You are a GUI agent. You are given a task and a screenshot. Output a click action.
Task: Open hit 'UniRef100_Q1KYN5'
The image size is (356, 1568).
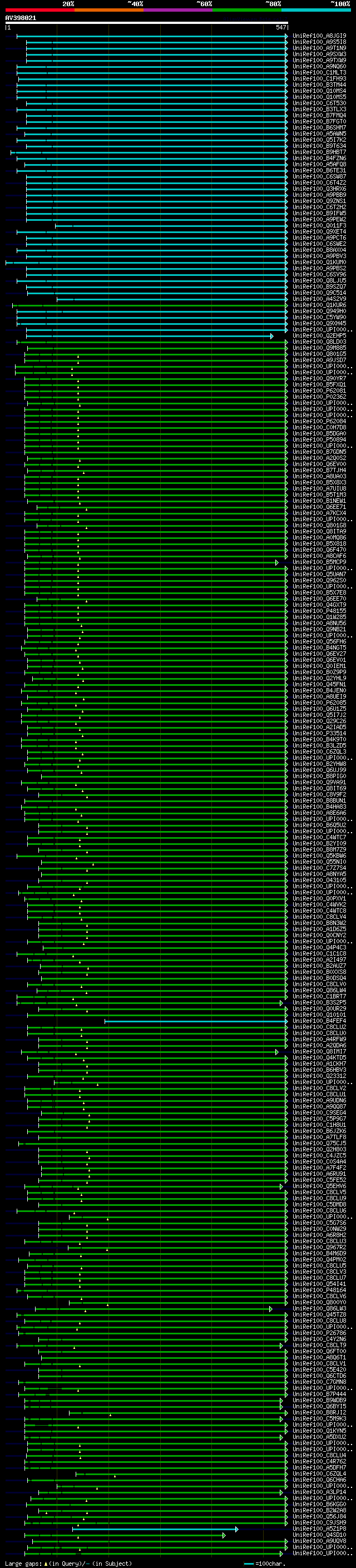point(319,1431)
